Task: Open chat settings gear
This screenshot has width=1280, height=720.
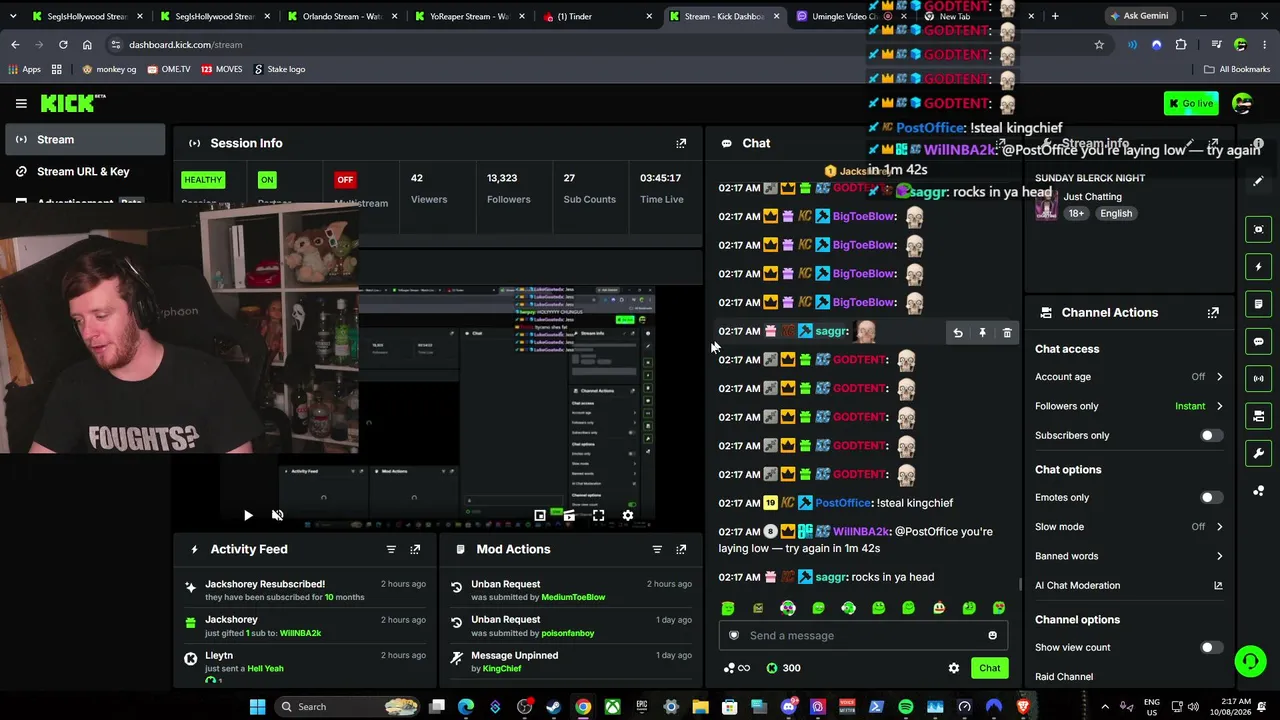Action: [x=954, y=668]
